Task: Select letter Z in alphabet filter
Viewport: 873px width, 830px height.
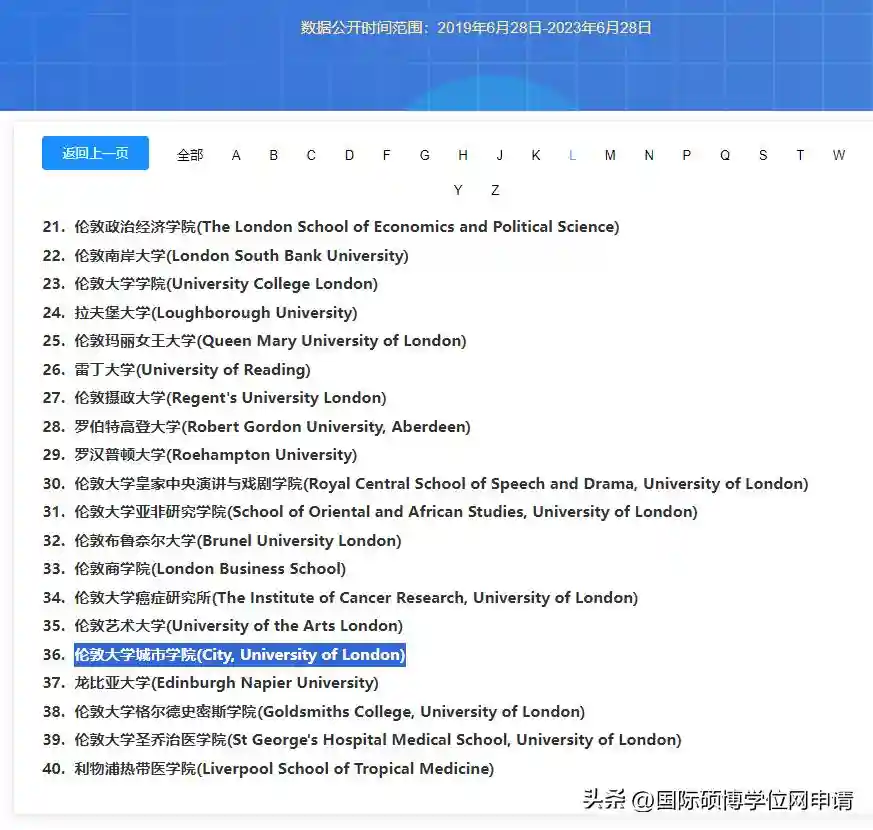Action: click(495, 190)
